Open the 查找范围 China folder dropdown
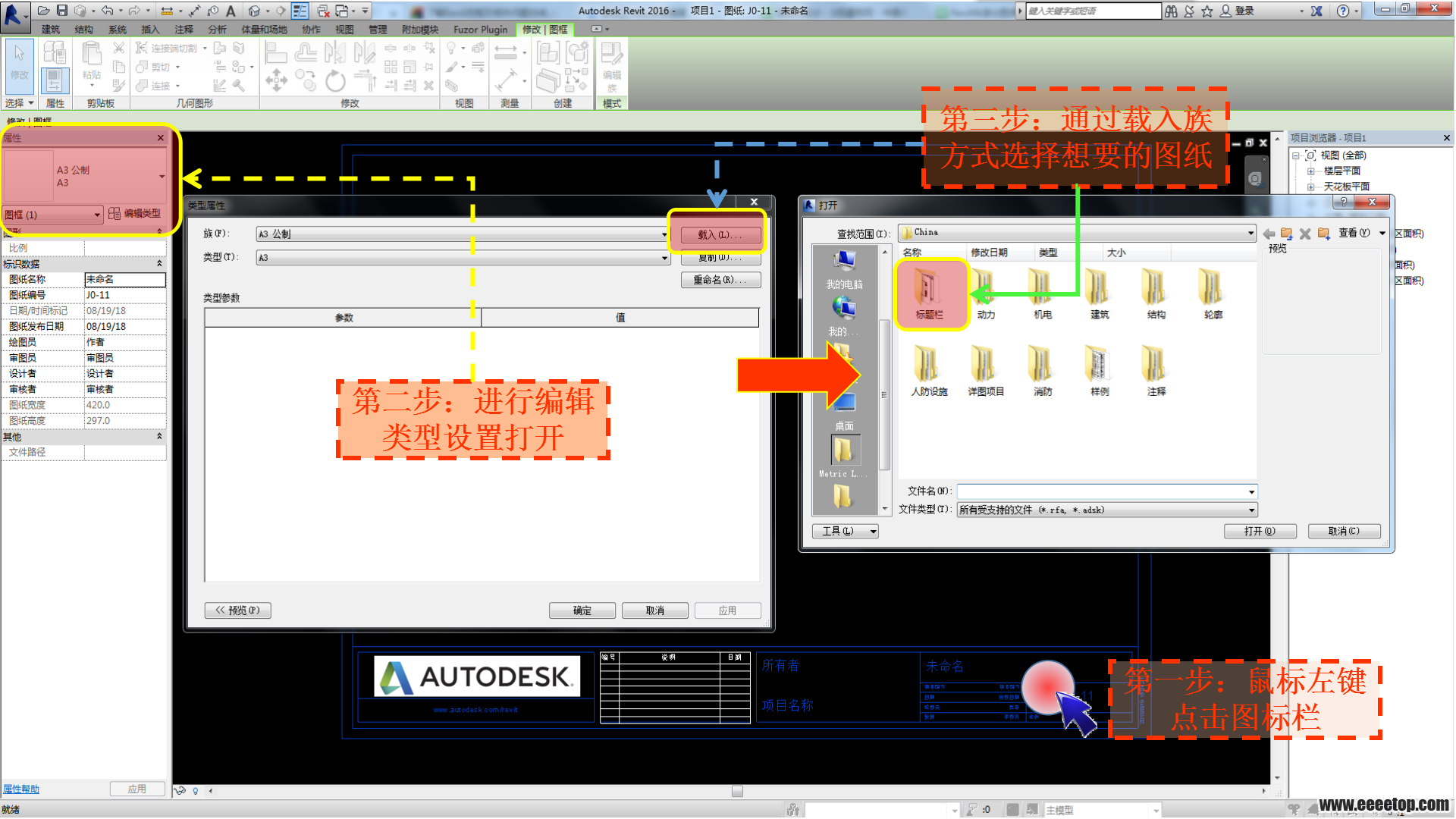This screenshot has height=819, width=1456. tap(1077, 233)
